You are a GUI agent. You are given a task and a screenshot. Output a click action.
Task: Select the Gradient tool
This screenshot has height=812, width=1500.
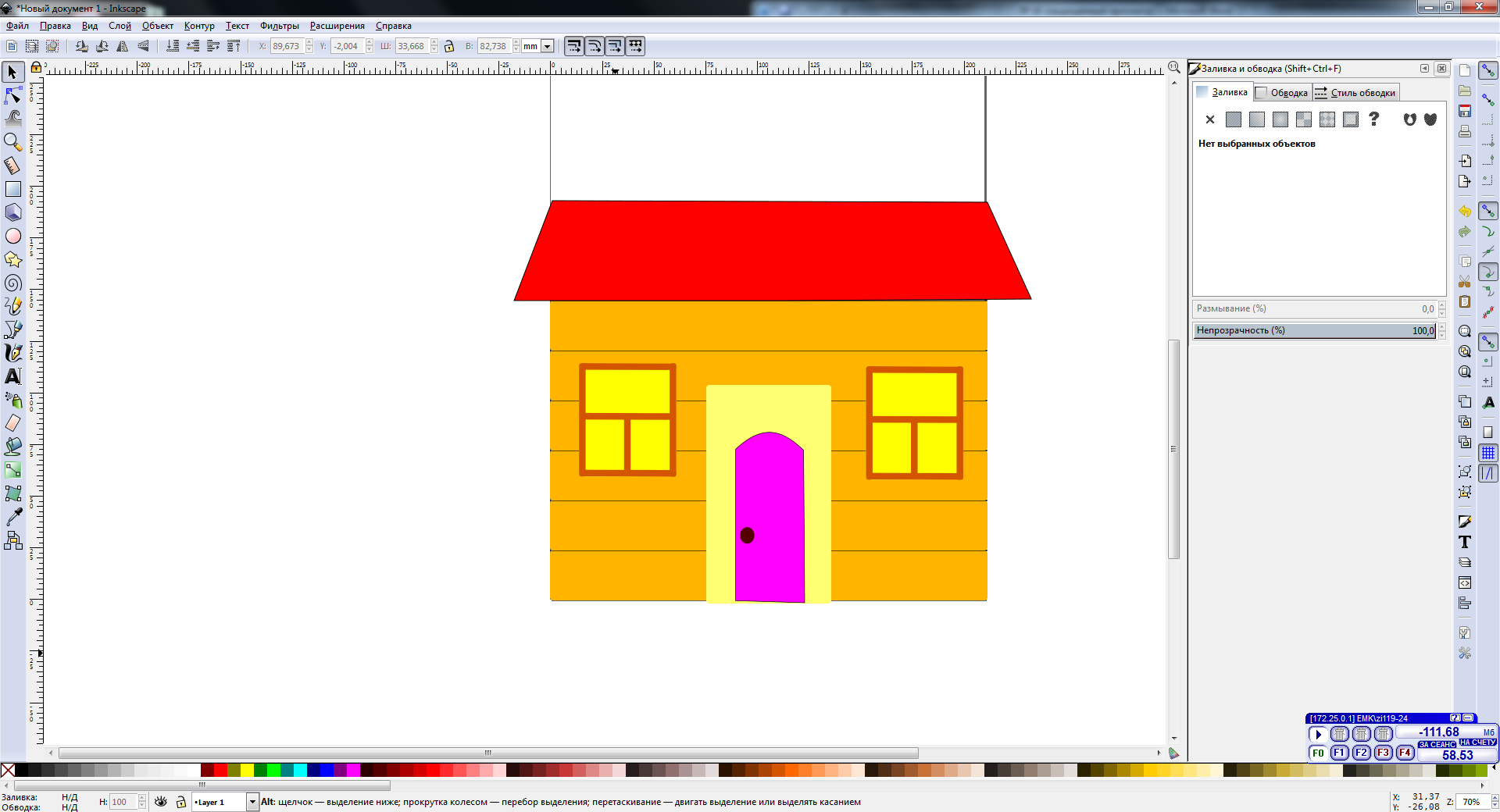12,470
